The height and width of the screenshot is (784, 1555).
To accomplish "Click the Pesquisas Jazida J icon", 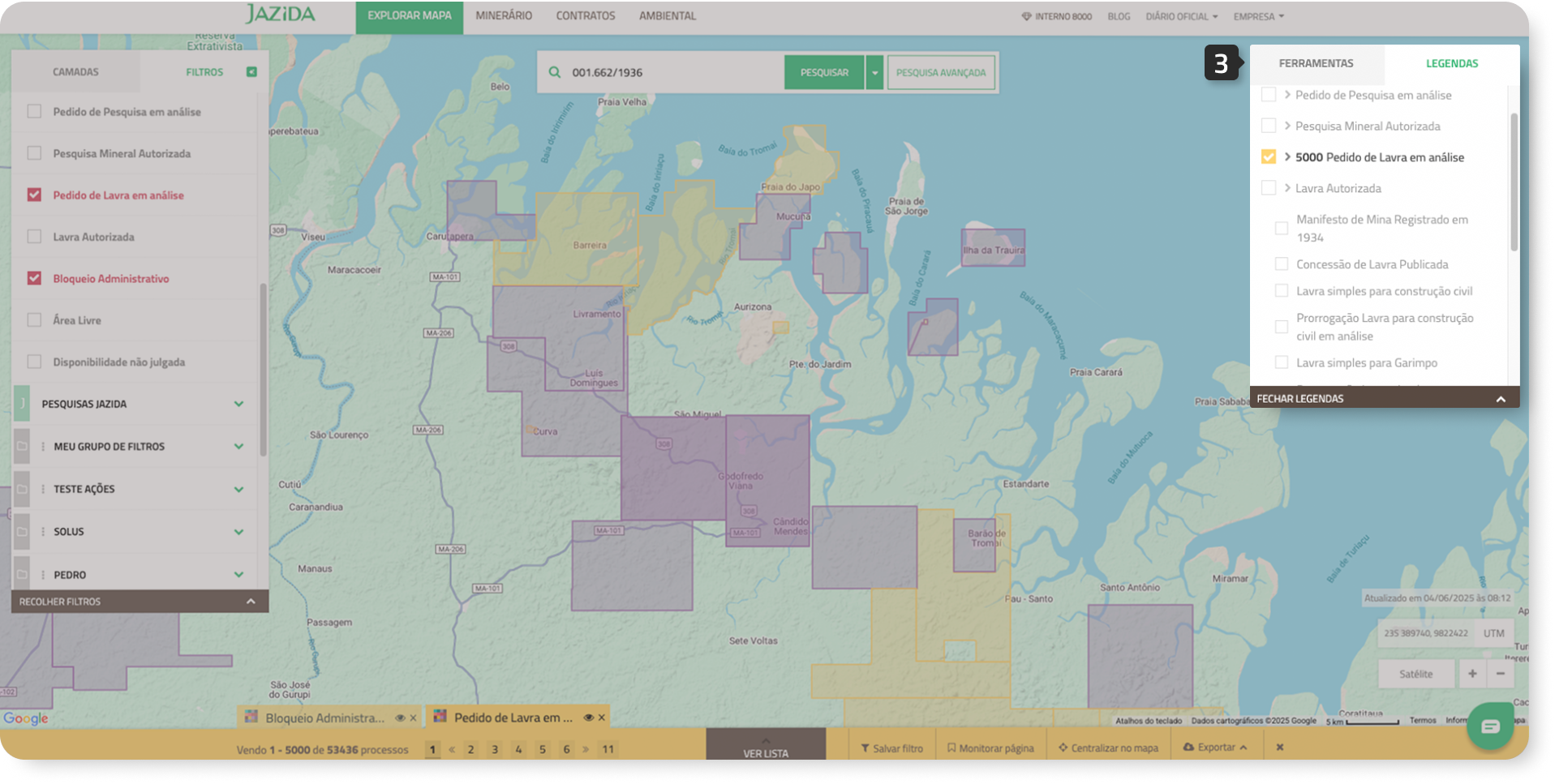I will [22, 404].
